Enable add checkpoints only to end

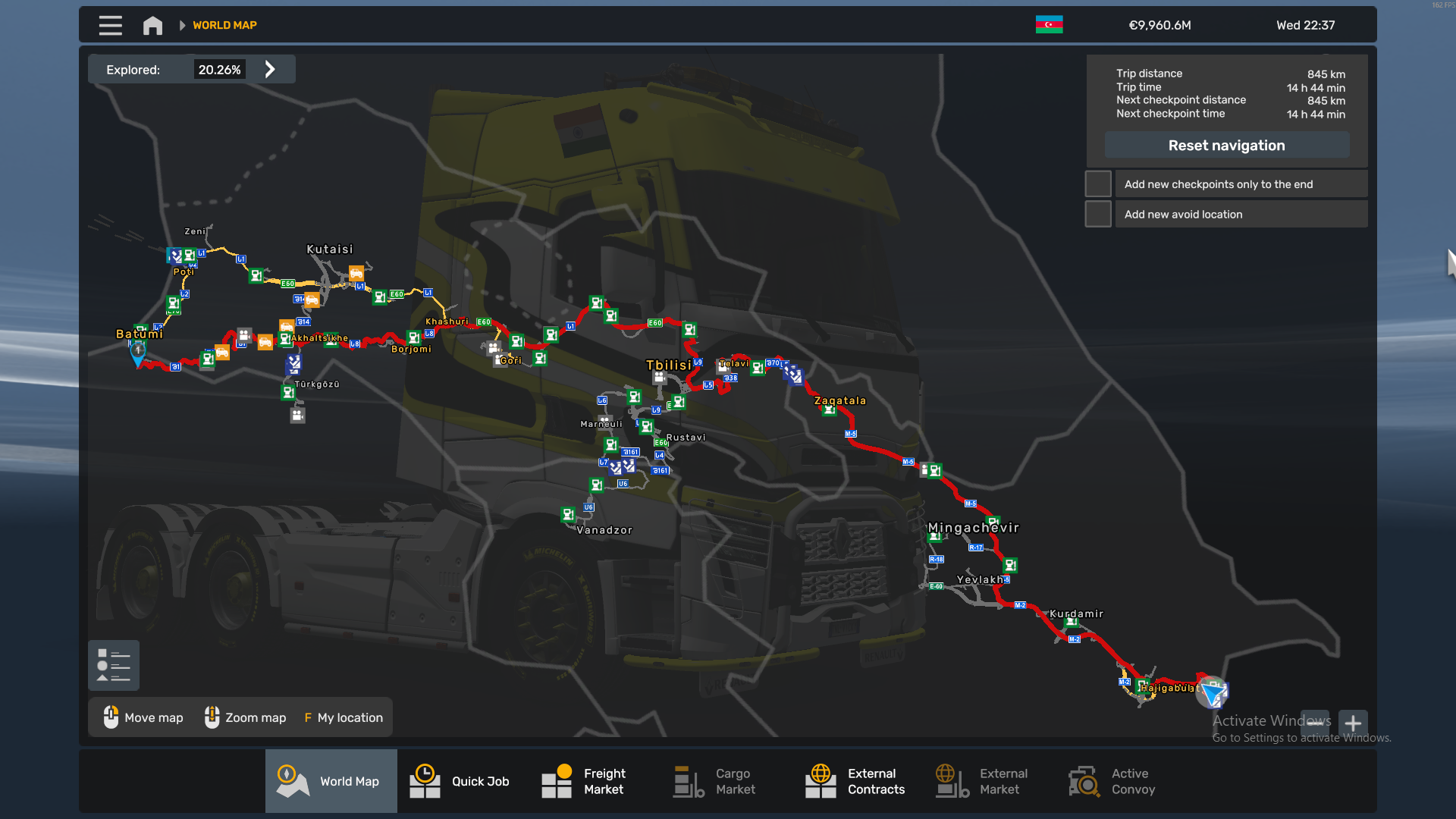tap(1097, 184)
